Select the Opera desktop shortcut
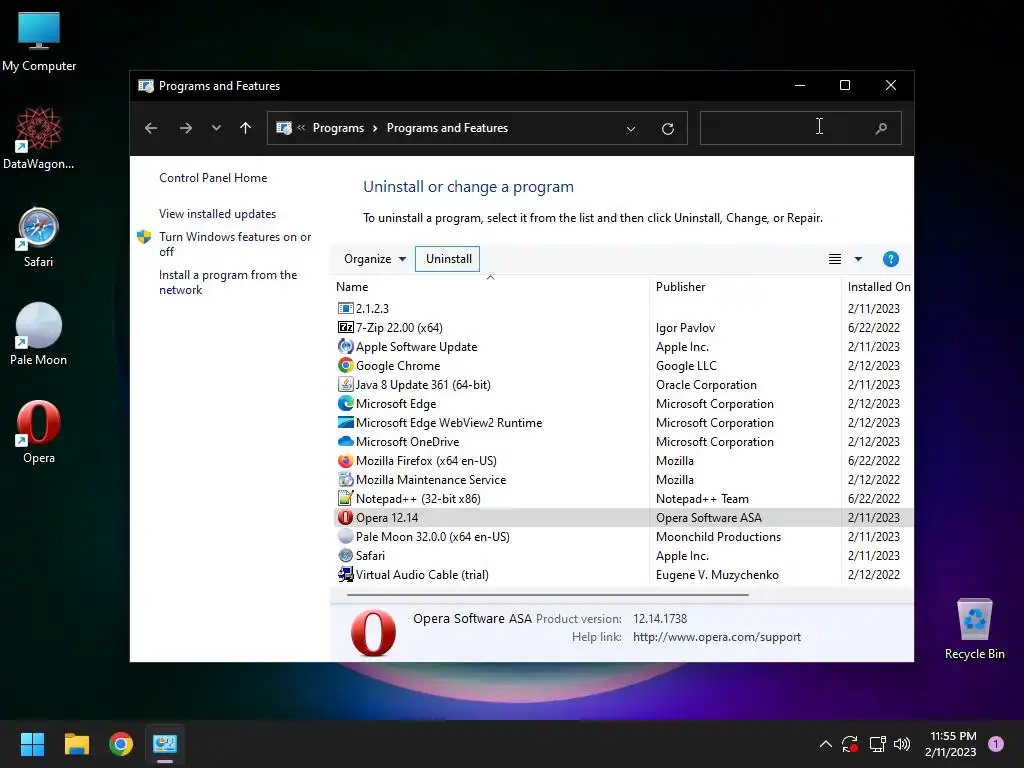 click(x=39, y=432)
